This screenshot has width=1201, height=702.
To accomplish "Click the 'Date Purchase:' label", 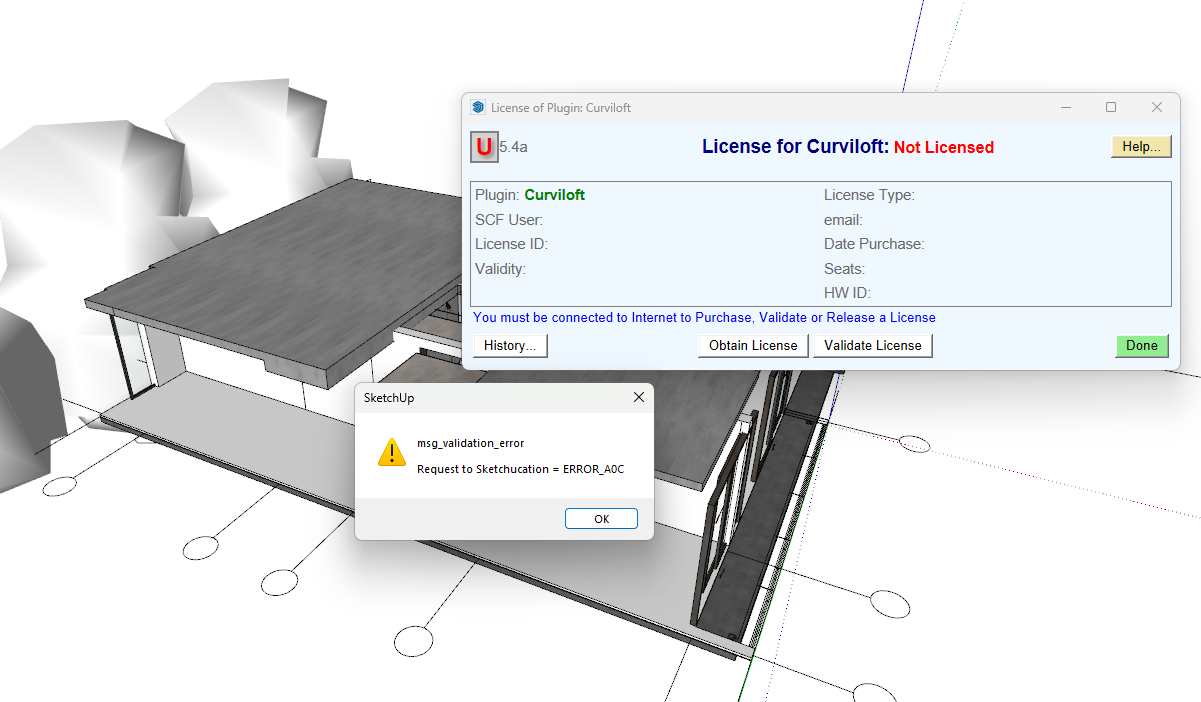I will [874, 244].
